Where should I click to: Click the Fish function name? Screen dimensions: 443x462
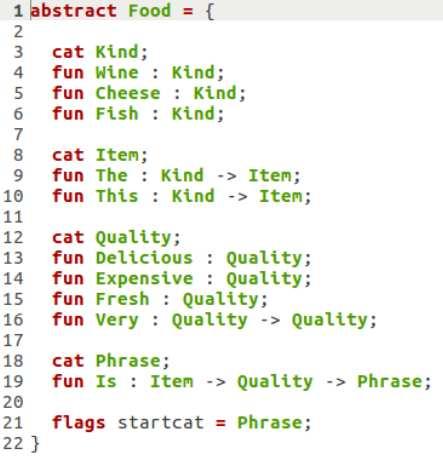pyautogui.click(x=117, y=114)
